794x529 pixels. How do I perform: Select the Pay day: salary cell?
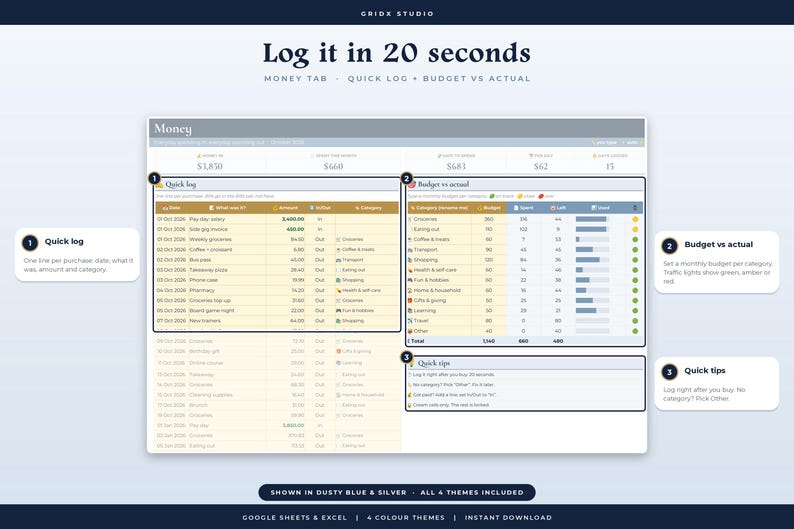pos(207,219)
